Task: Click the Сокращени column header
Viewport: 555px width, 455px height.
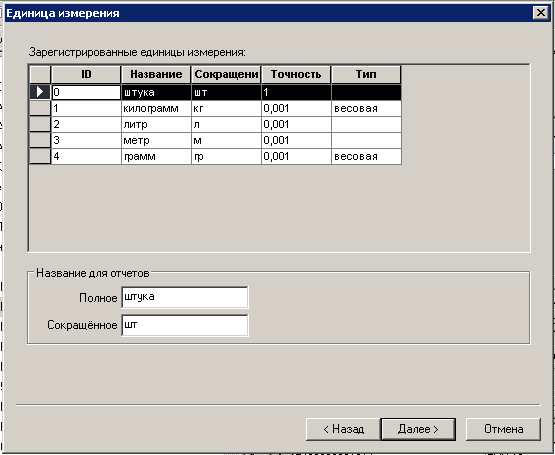Action: (x=226, y=74)
